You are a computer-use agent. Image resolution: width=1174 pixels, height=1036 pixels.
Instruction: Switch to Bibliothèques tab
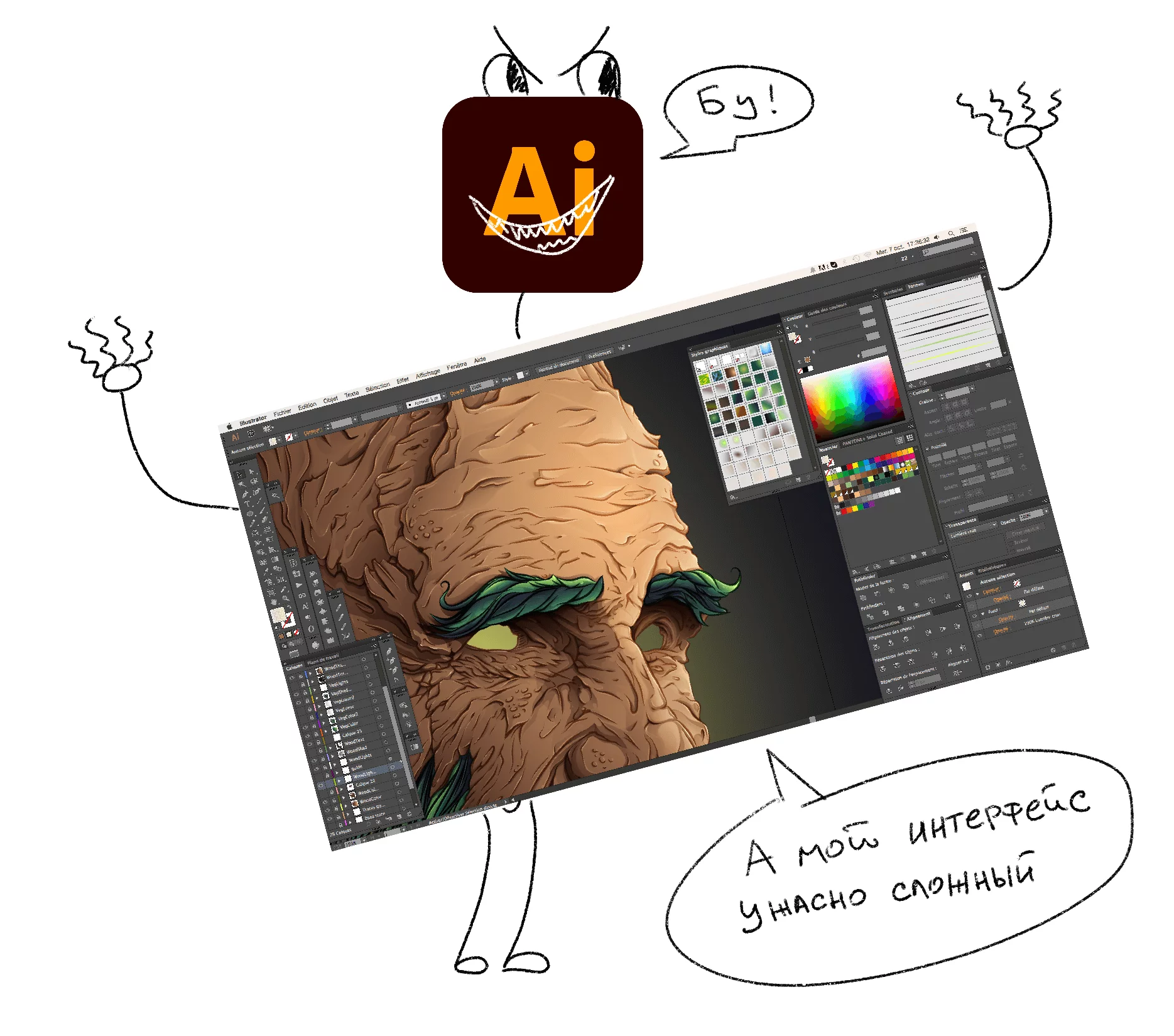992,568
